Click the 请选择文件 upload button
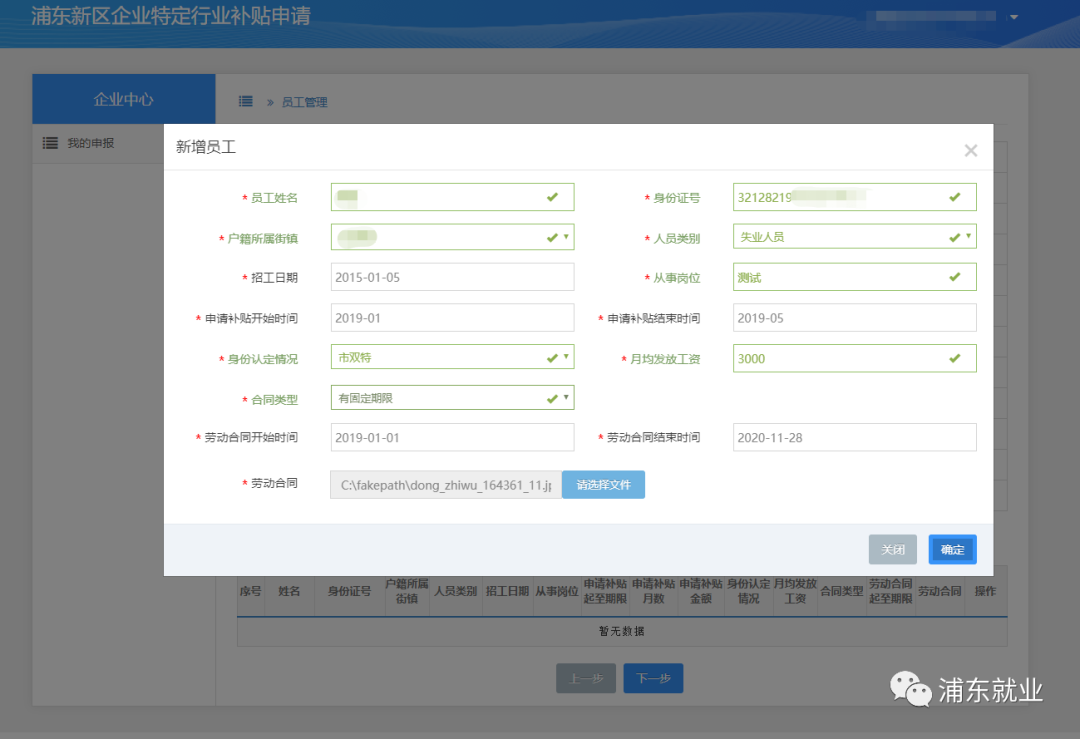1080x739 pixels. click(603, 485)
